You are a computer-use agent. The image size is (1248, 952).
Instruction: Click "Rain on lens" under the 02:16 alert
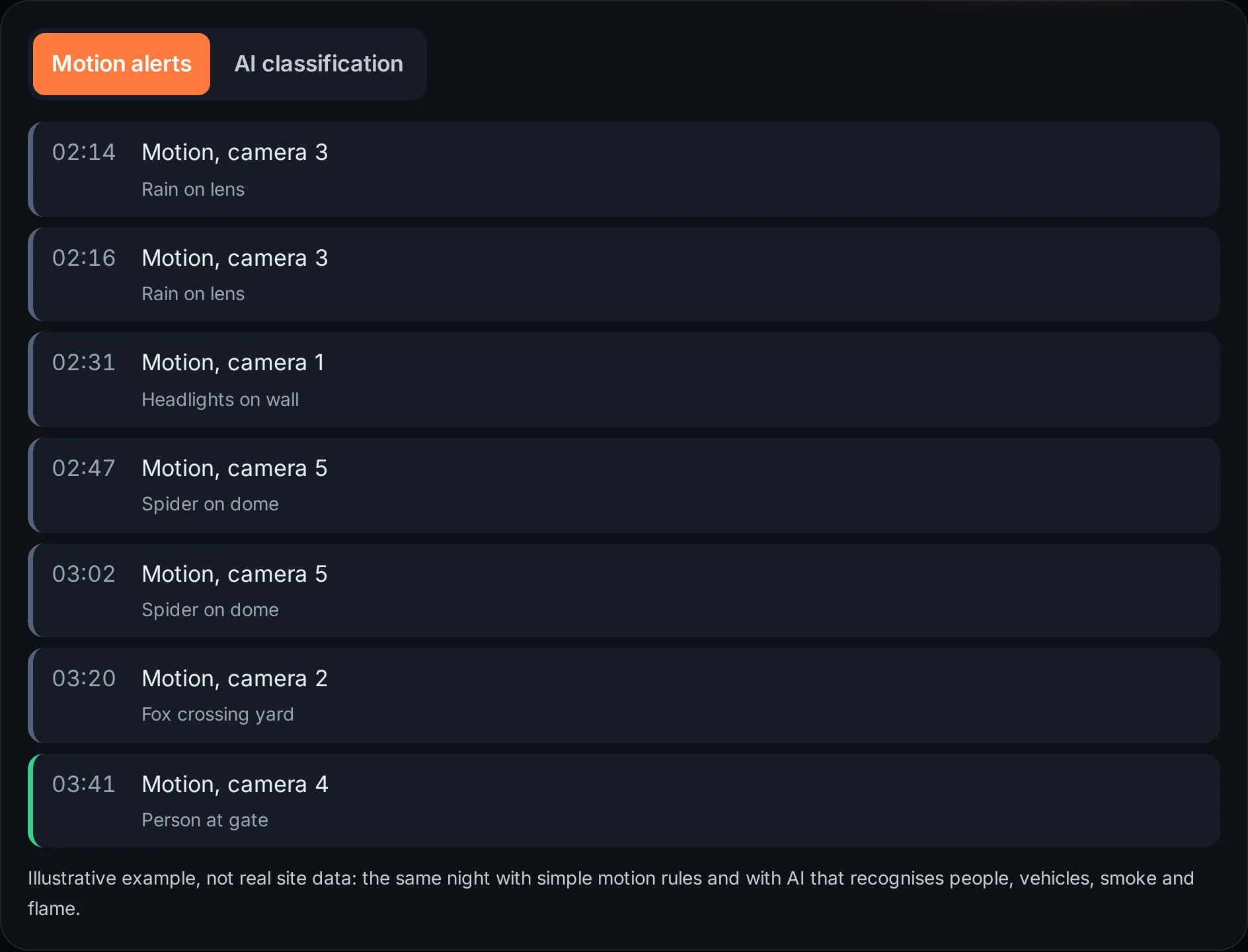pos(193,294)
